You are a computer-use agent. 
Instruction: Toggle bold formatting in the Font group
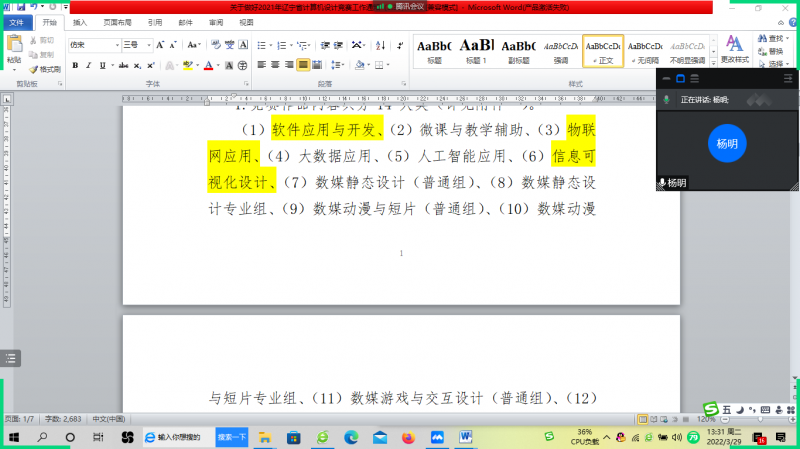pyautogui.click(x=75, y=66)
